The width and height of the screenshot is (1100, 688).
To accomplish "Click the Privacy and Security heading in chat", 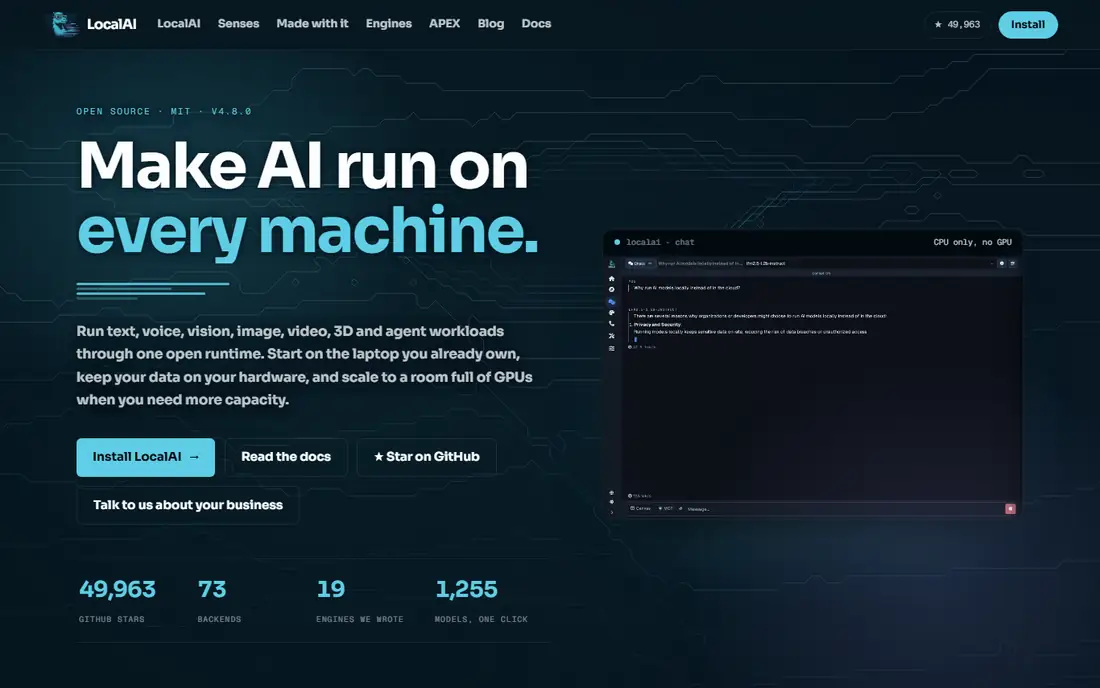I will [657, 325].
